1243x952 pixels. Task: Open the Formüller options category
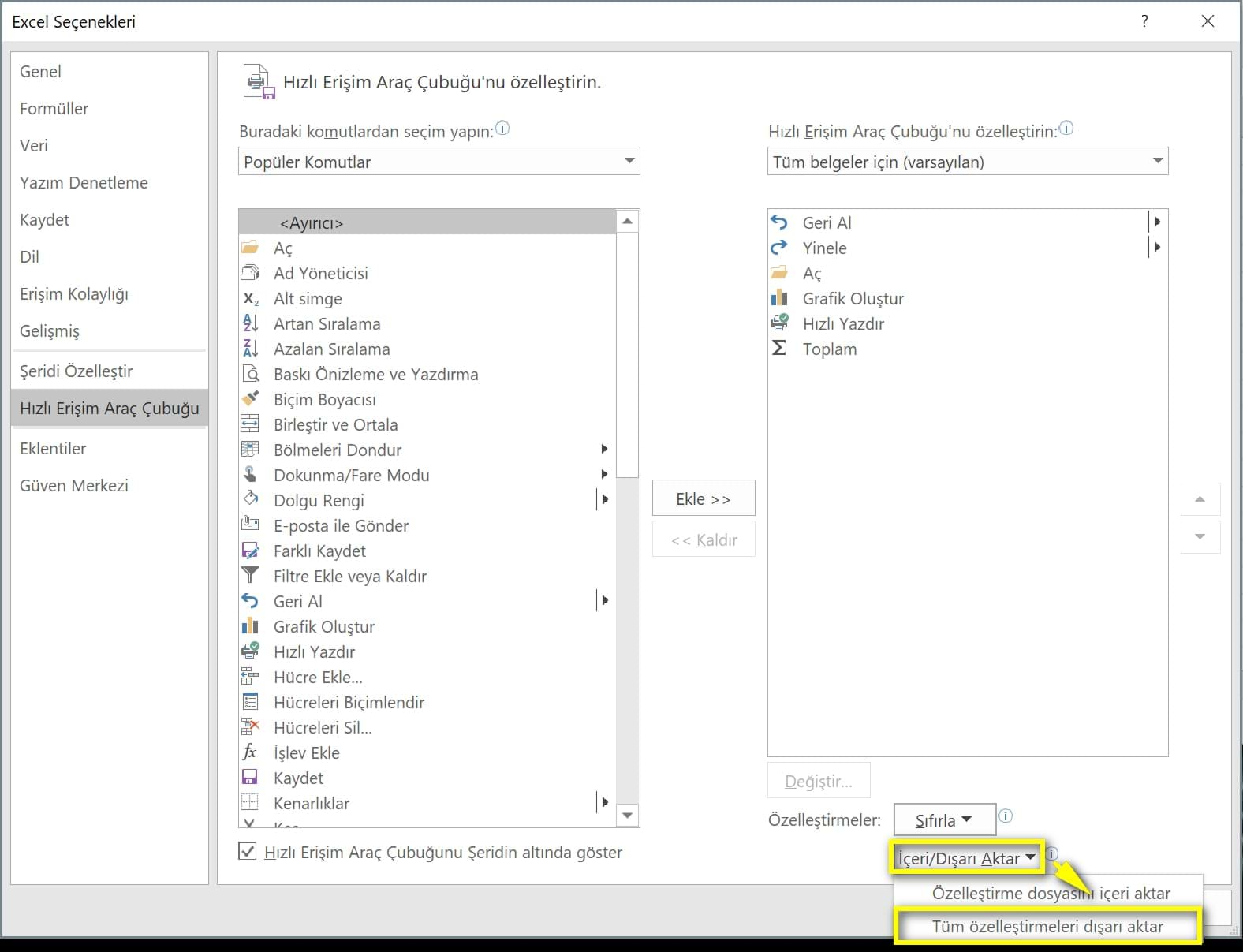110,109
